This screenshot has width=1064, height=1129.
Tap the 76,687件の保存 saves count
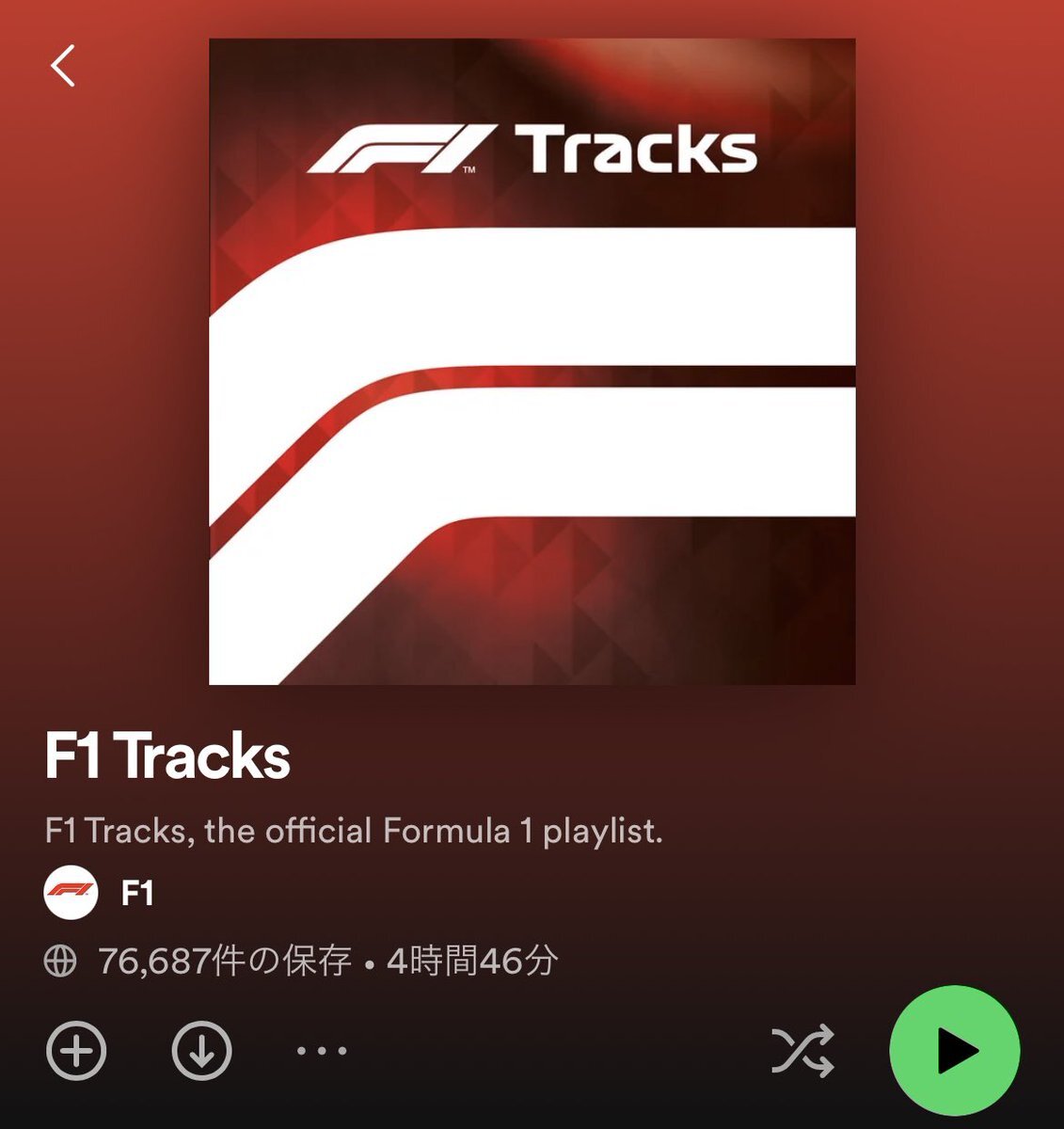pyautogui.click(x=225, y=962)
